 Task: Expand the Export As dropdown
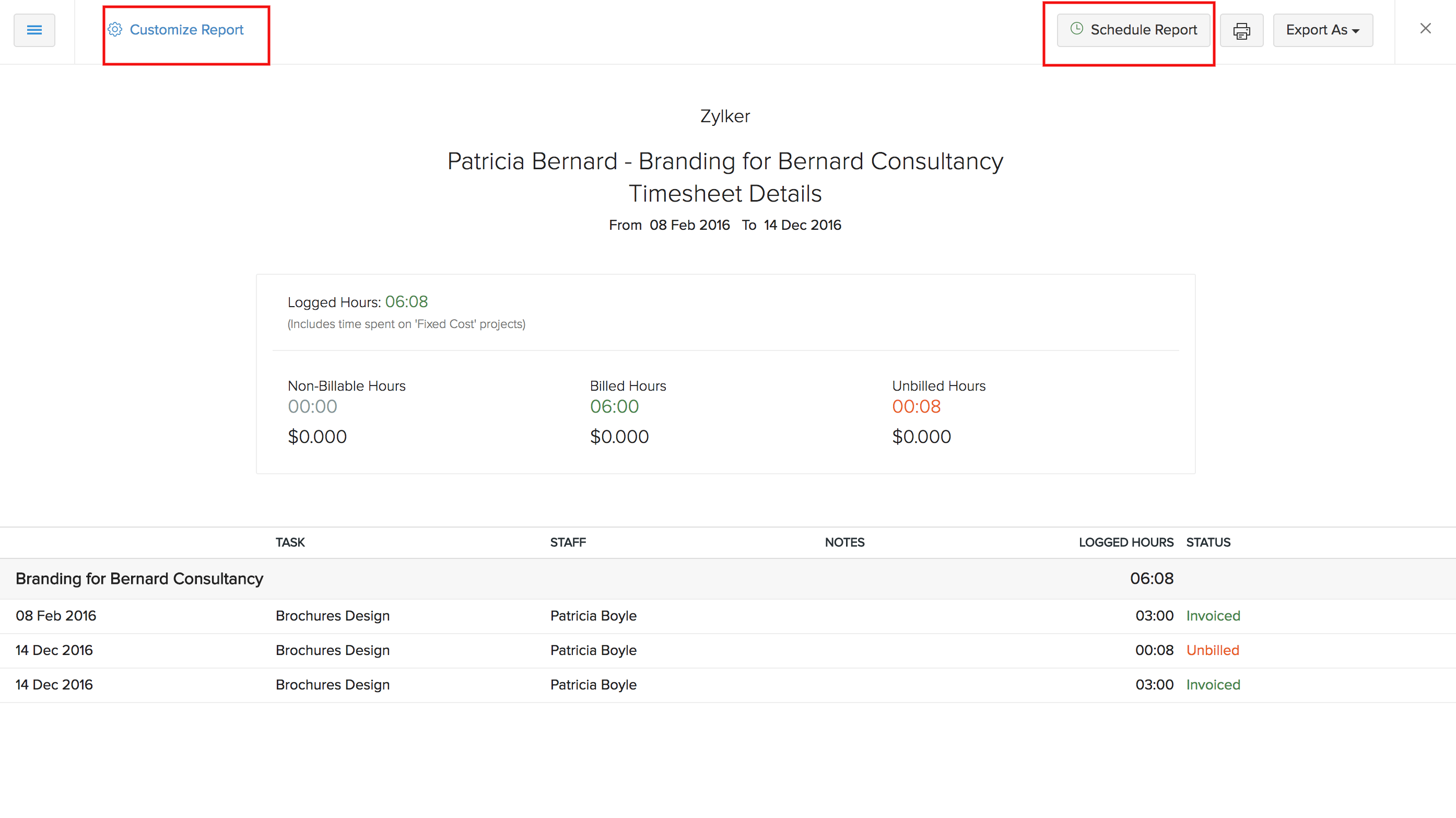tap(1322, 30)
